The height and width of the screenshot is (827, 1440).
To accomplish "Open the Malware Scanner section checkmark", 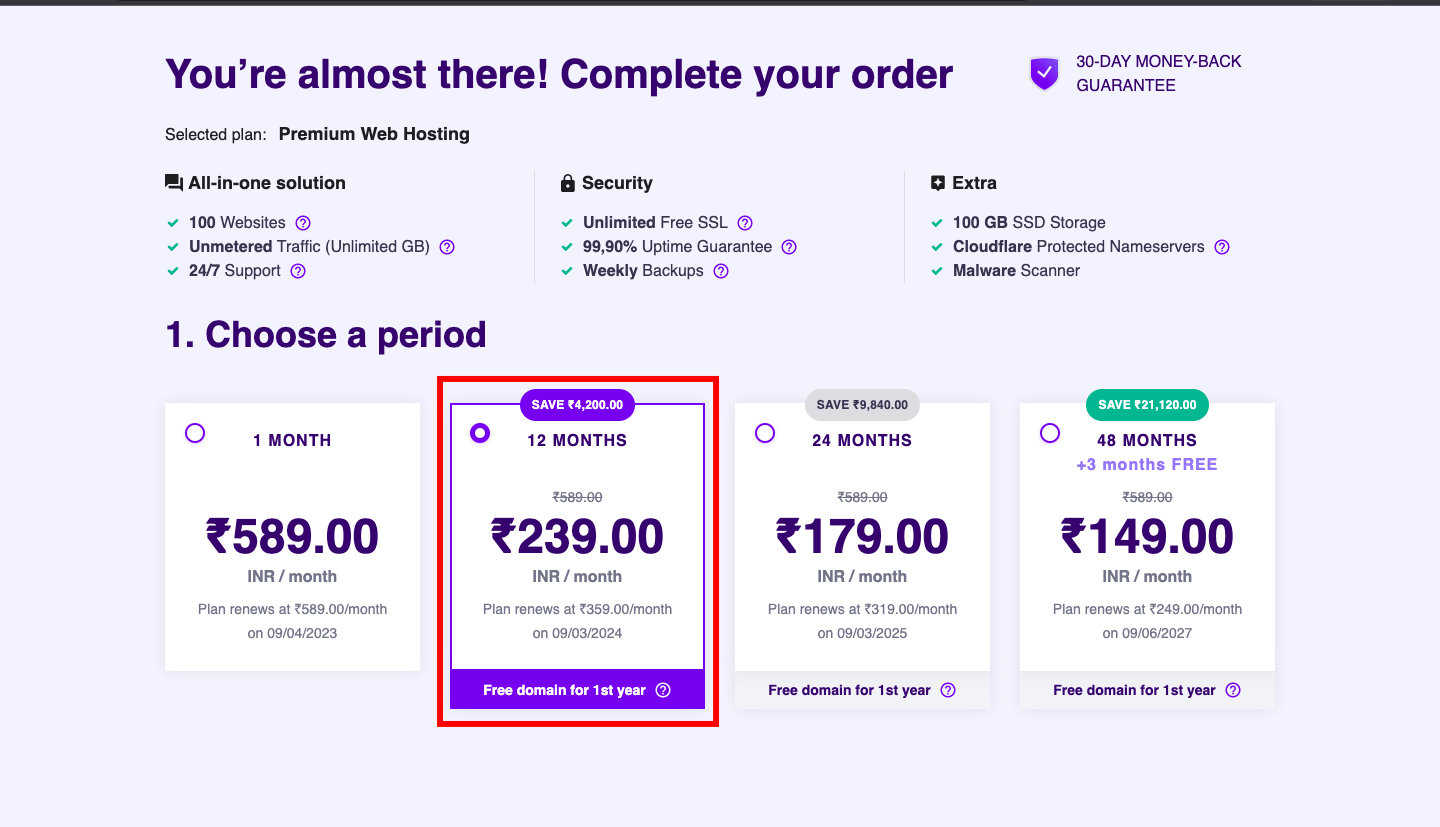I will point(937,270).
